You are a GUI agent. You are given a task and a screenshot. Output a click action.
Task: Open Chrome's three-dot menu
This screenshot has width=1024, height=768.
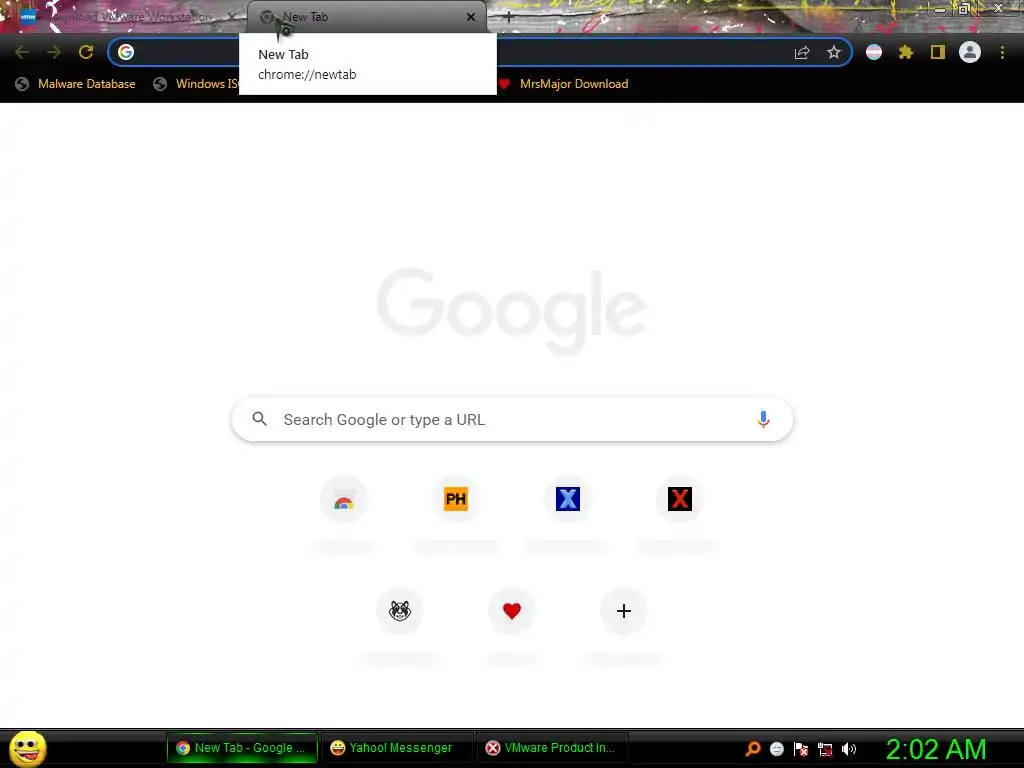[x=1002, y=52]
